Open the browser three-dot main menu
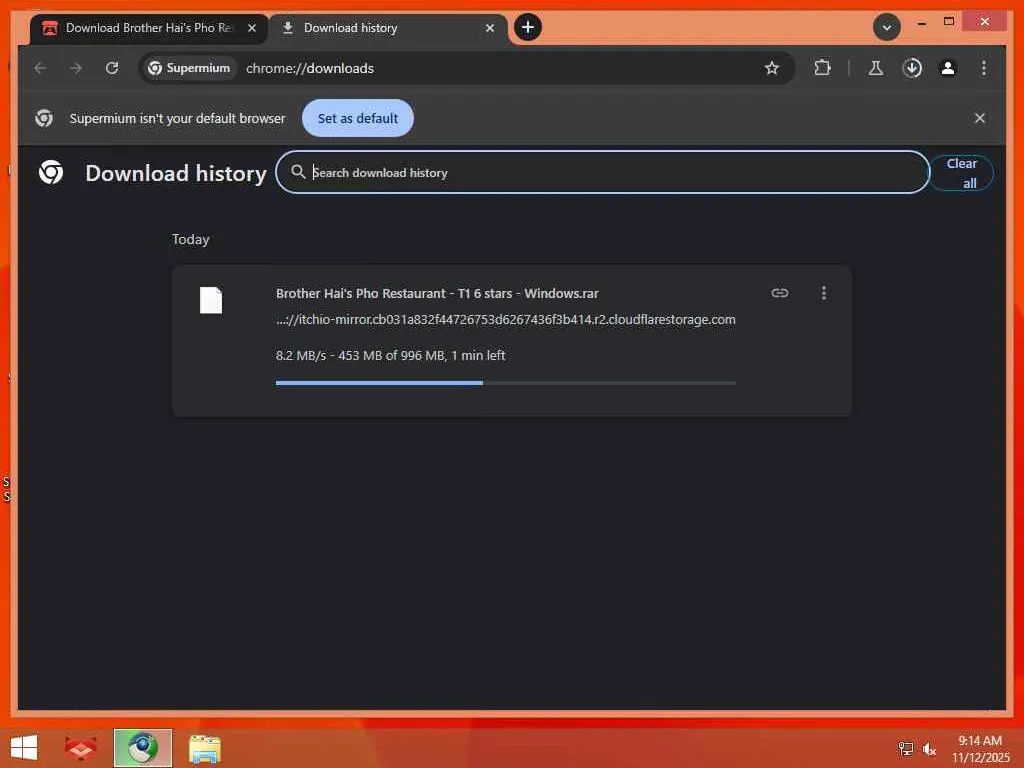Image resolution: width=1024 pixels, height=768 pixels. (984, 68)
